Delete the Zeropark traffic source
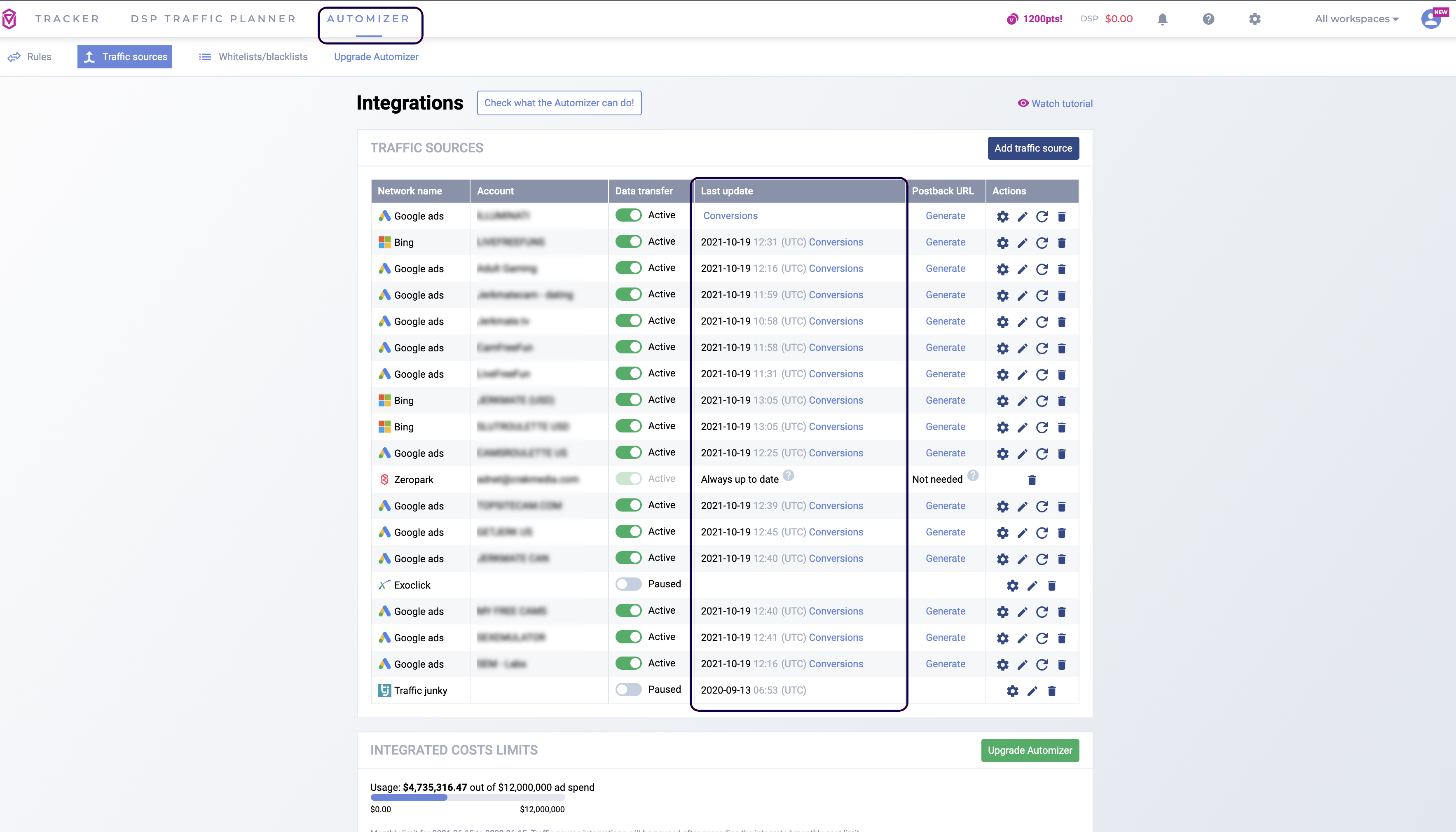Screen dimensions: 1456x832 pyautogui.click(x=1032, y=480)
